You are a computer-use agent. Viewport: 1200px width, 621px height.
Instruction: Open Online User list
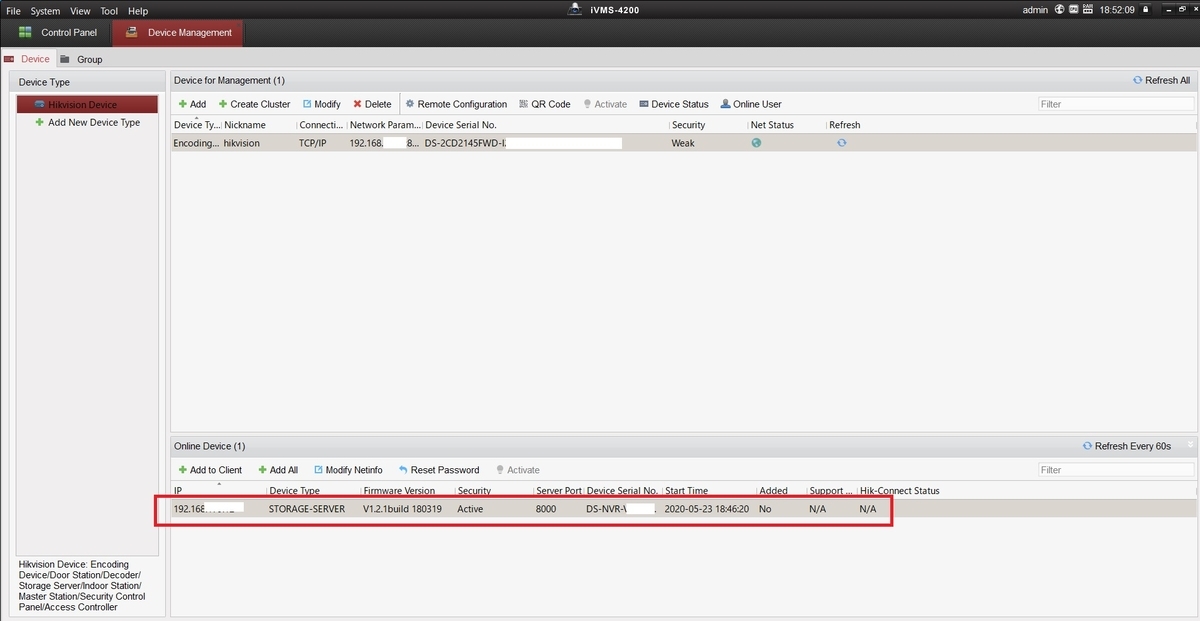click(x=751, y=104)
